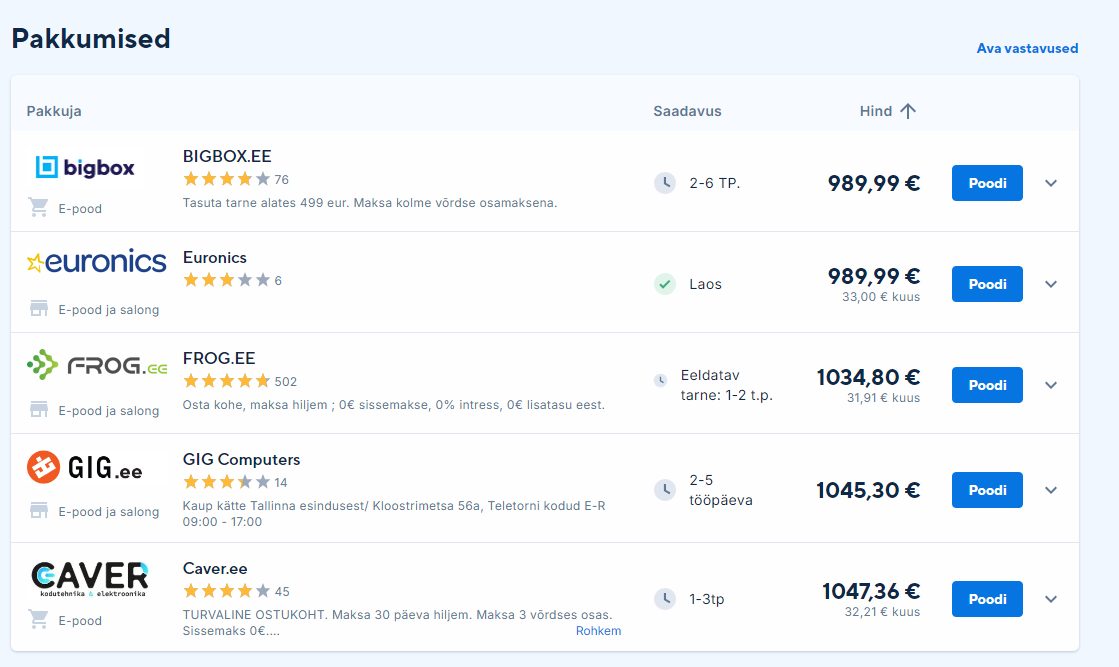Click the sort arrow next to Hind
Viewport: 1119px width, 667px height.
[908, 111]
